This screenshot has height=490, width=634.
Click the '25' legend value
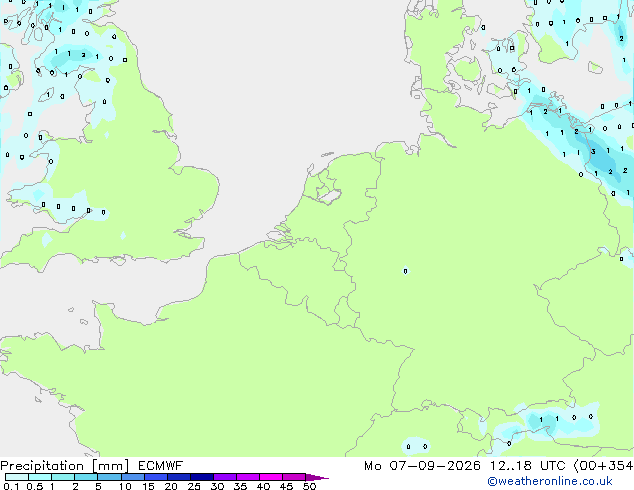(194, 486)
